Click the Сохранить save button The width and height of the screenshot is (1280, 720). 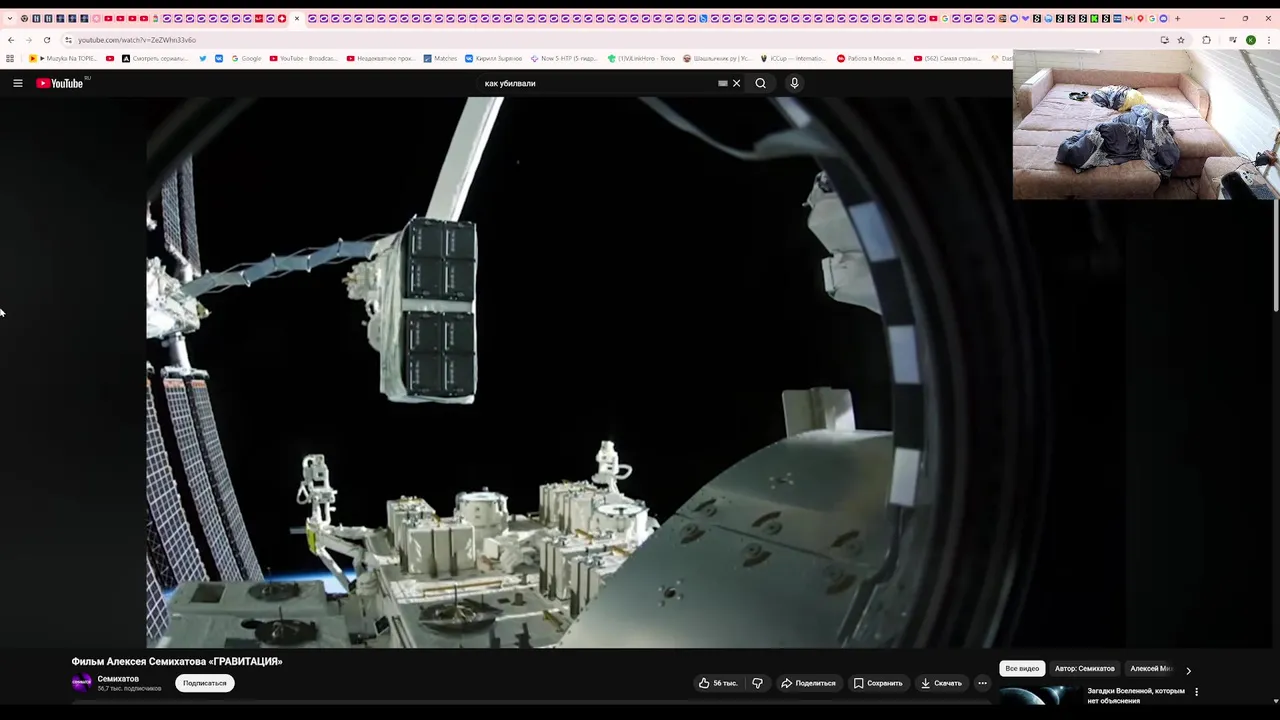(878, 683)
